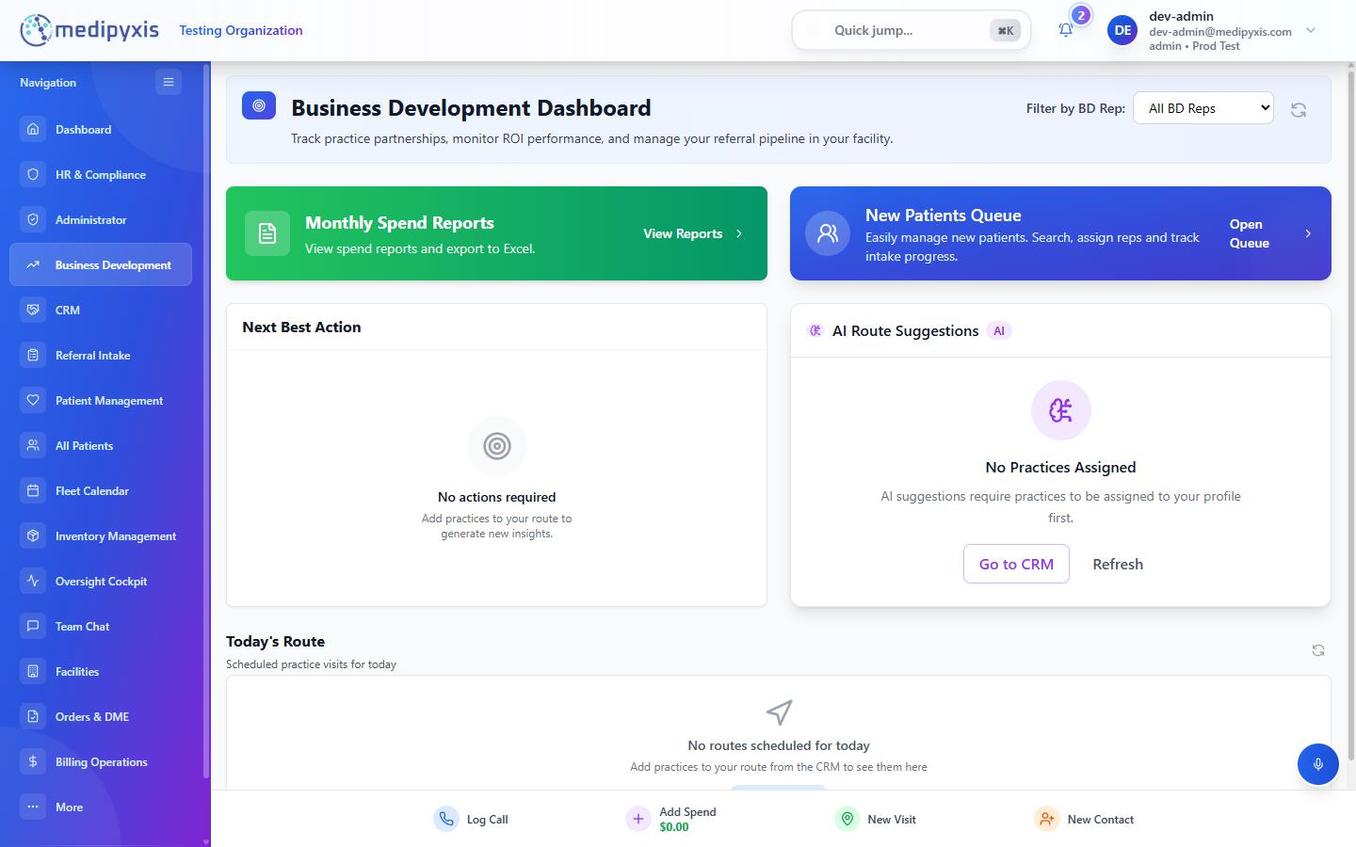Image resolution: width=1356 pixels, height=847 pixels.
Task: Open the All BD Reps filter dropdown
Action: click(1203, 108)
